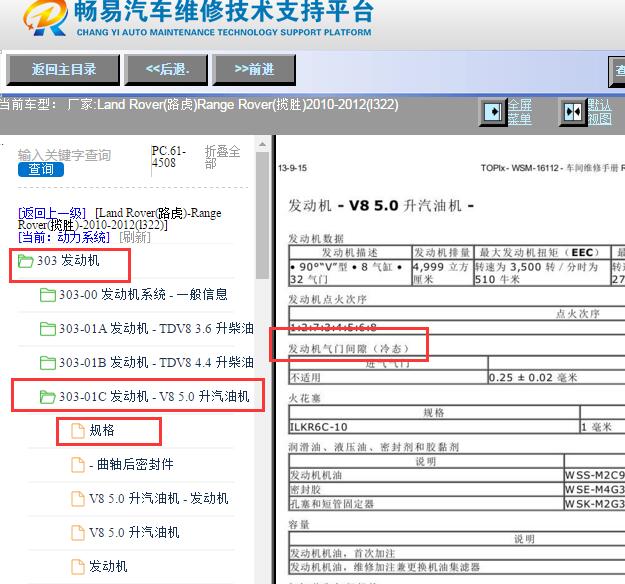Viewport: 625px width, 584px height.
Task: Click the 4,999 立方厘米 displacement cell
Action: (x=442, y=273)
